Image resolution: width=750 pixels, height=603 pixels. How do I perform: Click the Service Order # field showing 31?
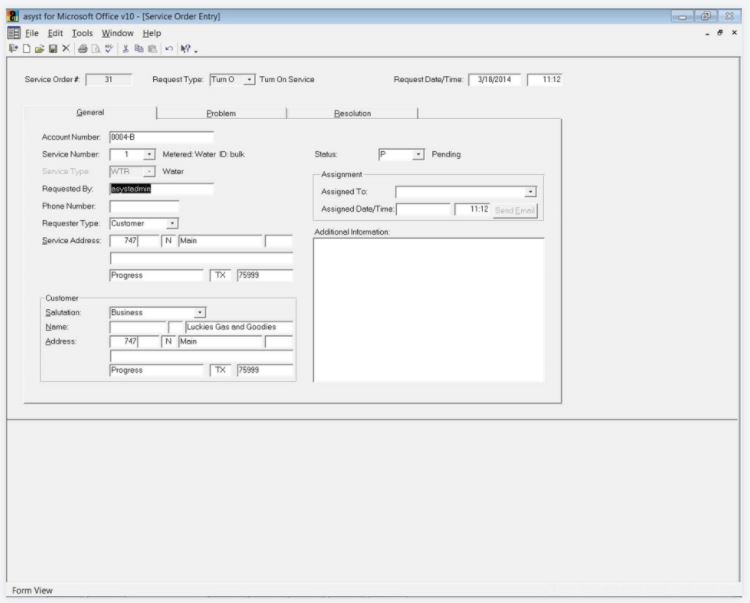[108, 79]
